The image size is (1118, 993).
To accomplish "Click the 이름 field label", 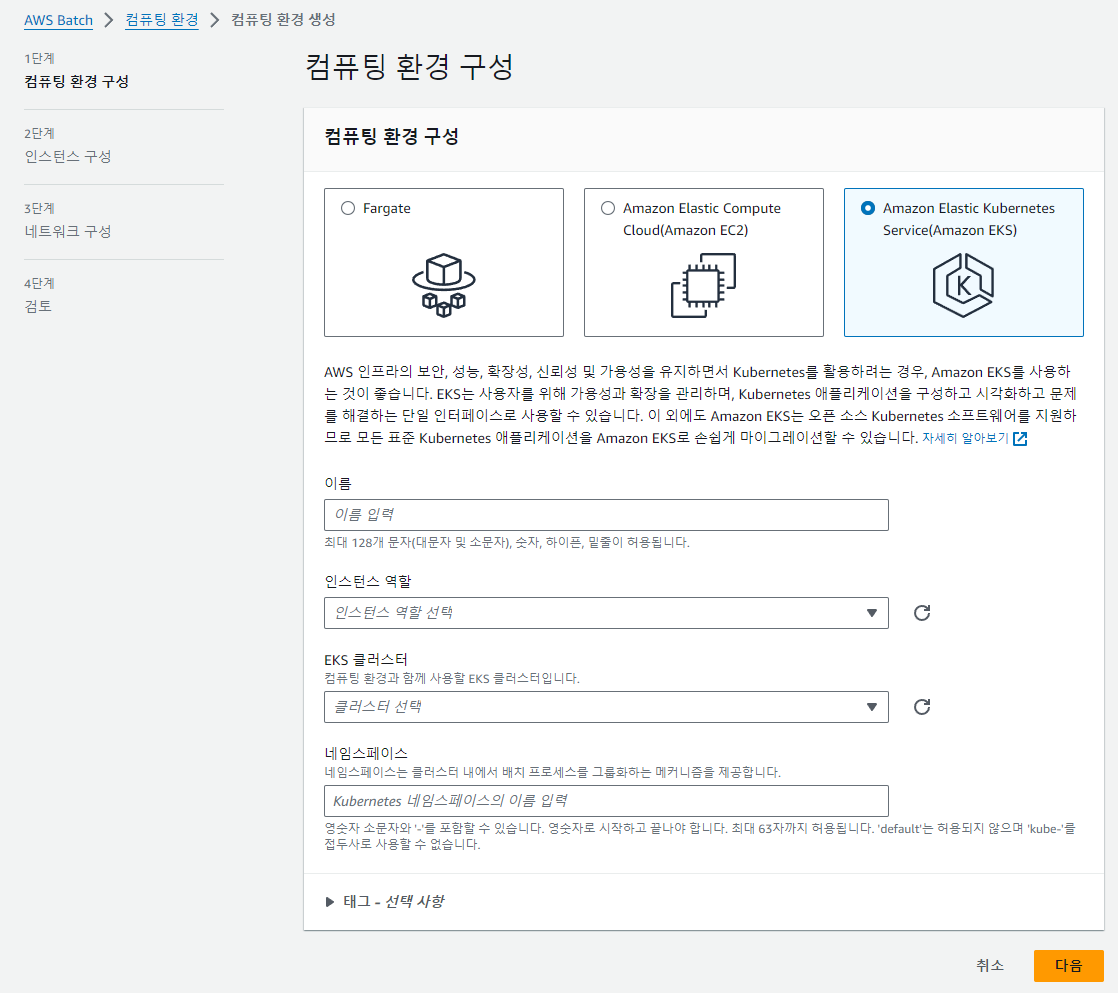I will (338, 483).
